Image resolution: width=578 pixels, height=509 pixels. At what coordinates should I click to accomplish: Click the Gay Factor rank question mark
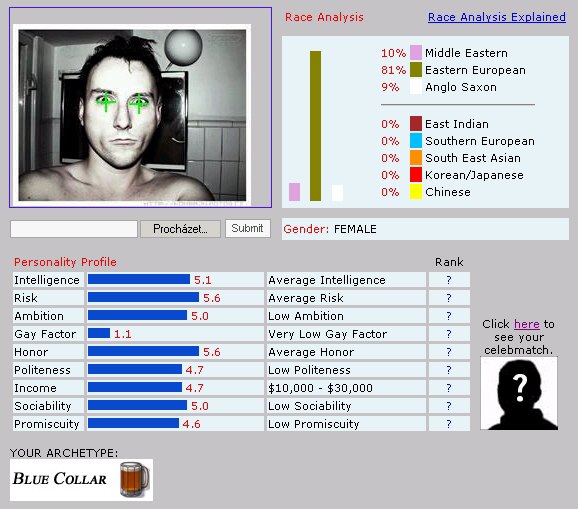pyautogui.click(x=449, y=334)
